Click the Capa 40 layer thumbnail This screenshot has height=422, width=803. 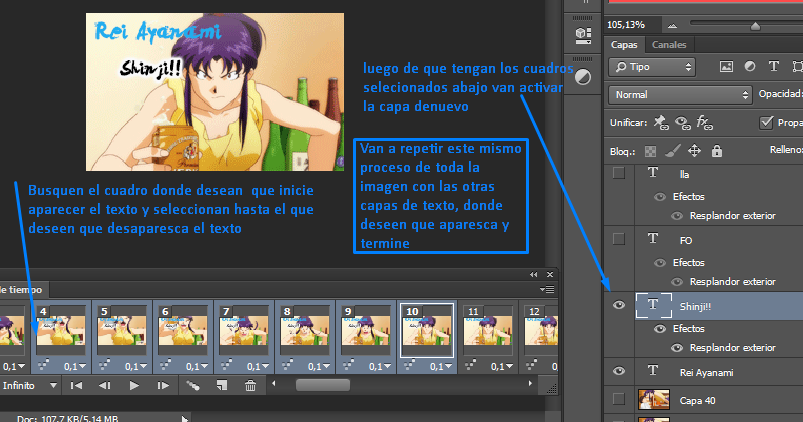tap(654, 399)
